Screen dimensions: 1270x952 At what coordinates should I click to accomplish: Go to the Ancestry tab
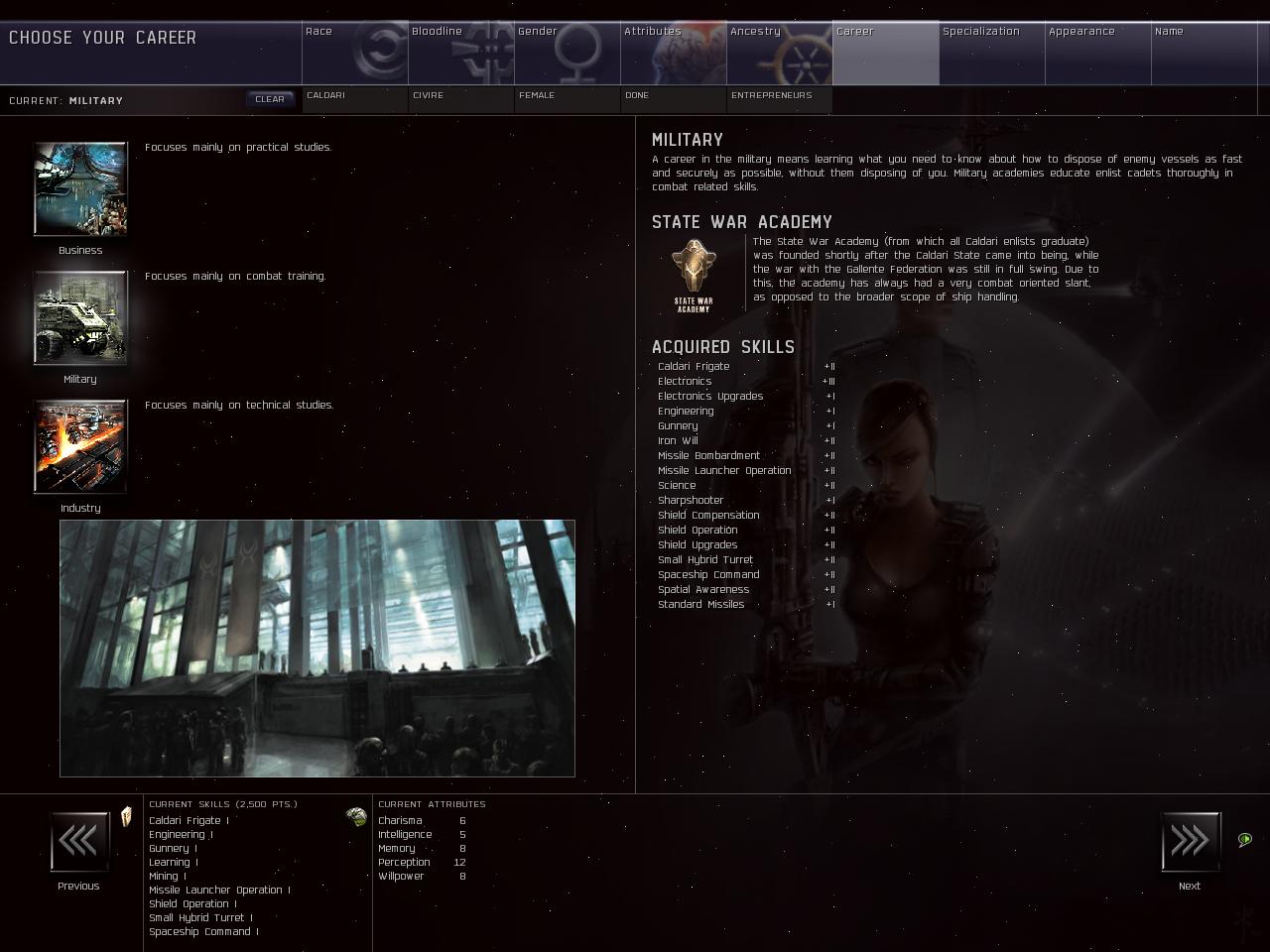tap(780, 53)
